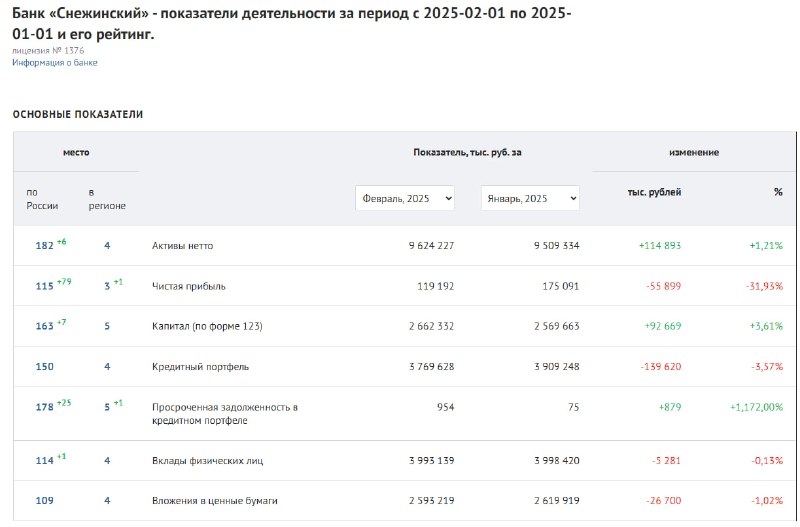The height and width of the screenshot is (527, 800).
Task: Click the Показатель, тыс. руб. за header
Action: point(467,152)
